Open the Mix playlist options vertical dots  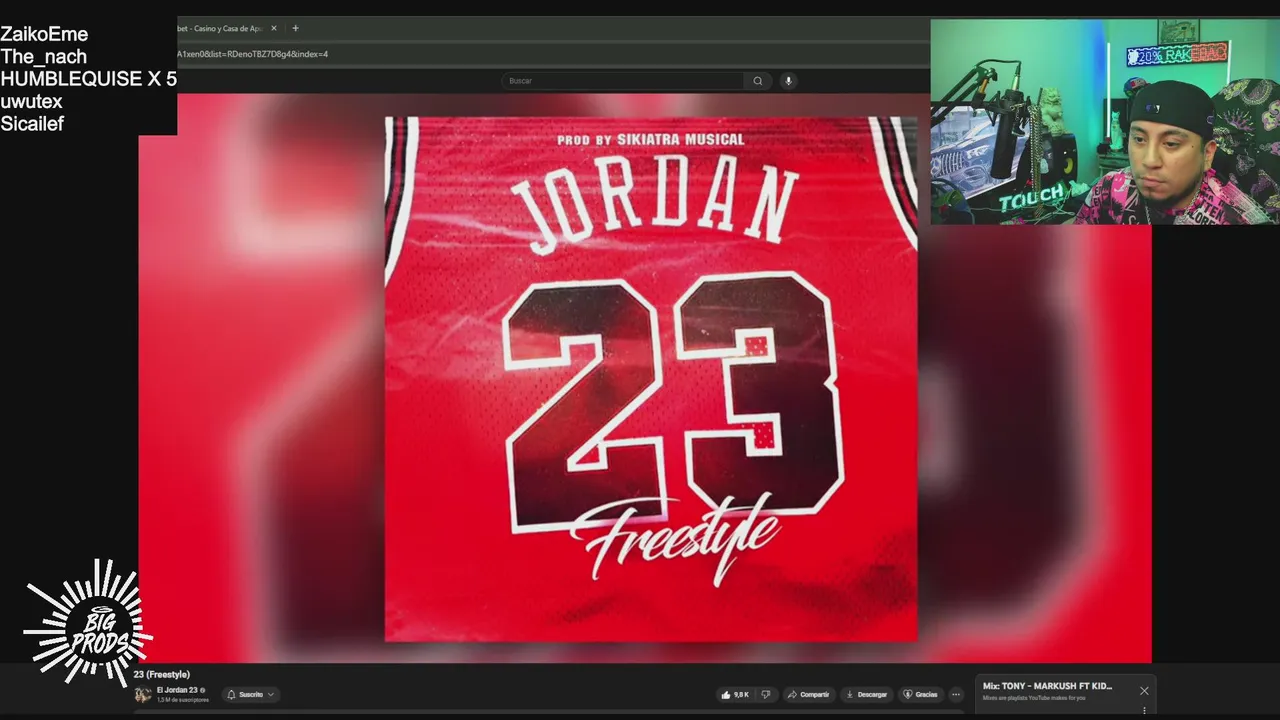[x=1144, y=711]
